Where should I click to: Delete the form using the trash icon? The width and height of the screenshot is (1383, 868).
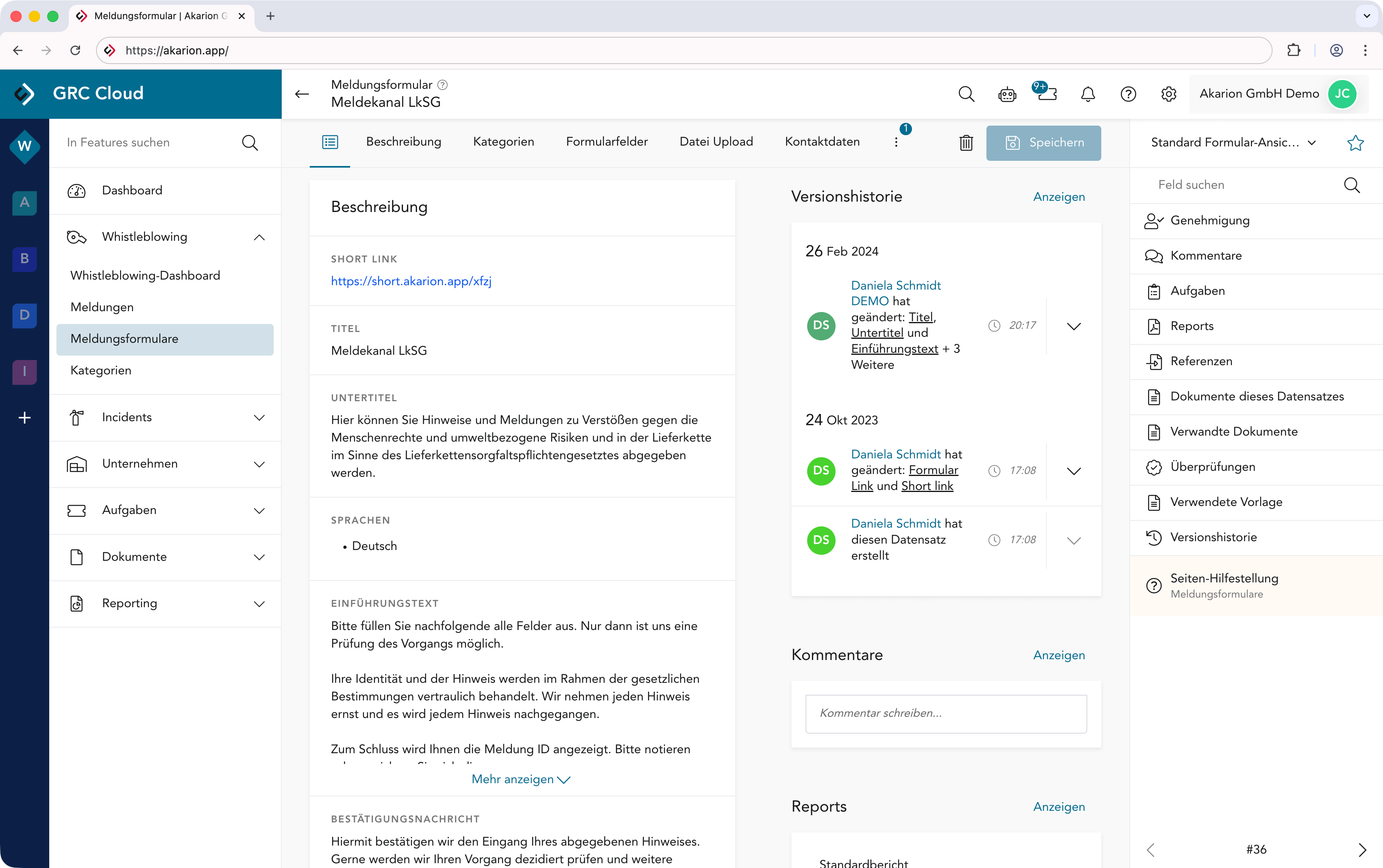[x=966, y=142]
